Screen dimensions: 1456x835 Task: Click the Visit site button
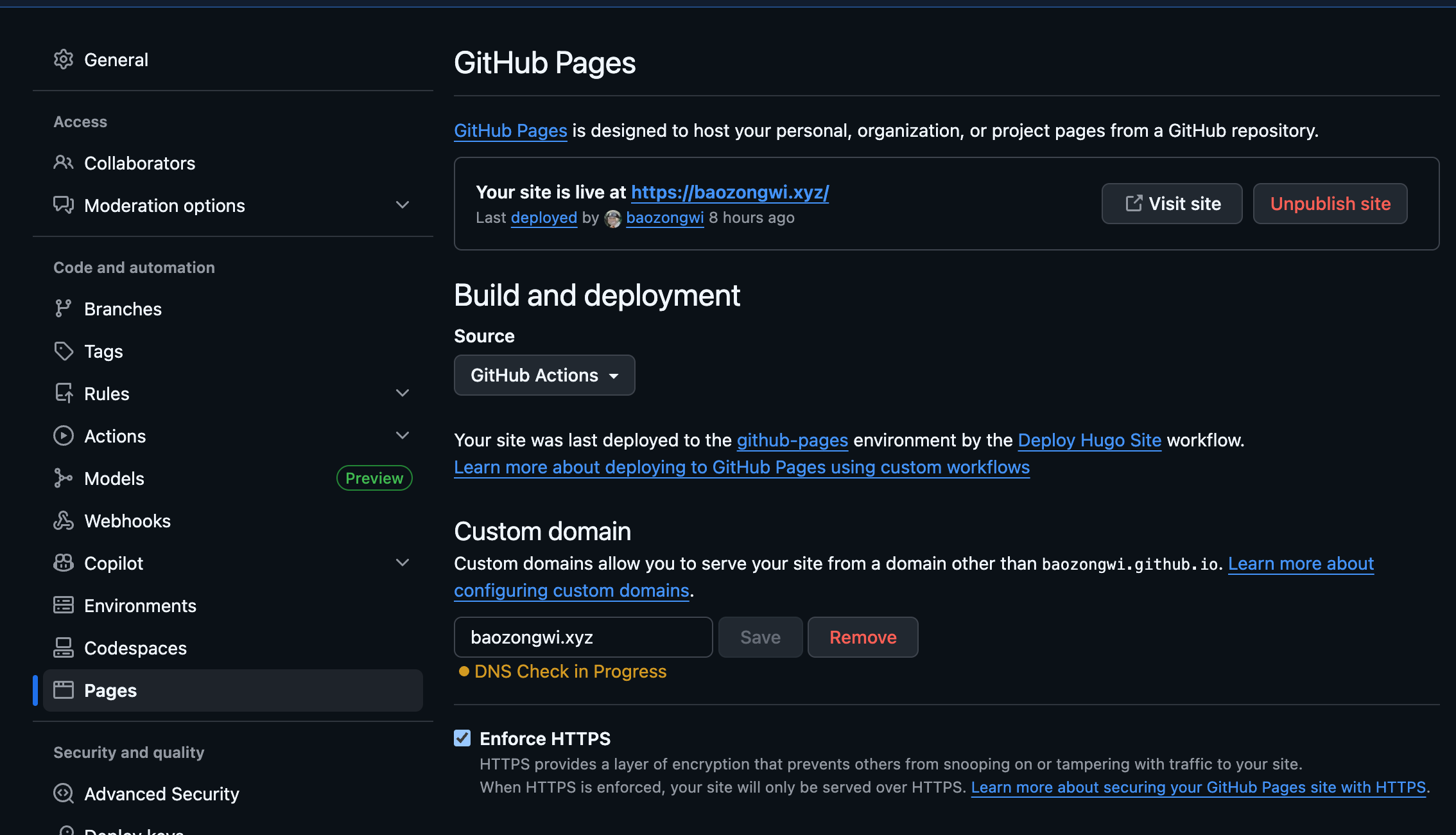pyautogui.click(x=1172, y=204)
